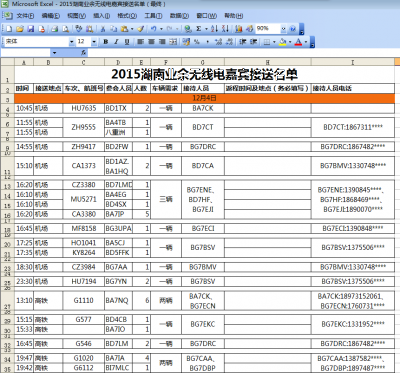
Task: Sort descending with the Z-A icon
Action: pyautogui.click(x=225, y=29)
